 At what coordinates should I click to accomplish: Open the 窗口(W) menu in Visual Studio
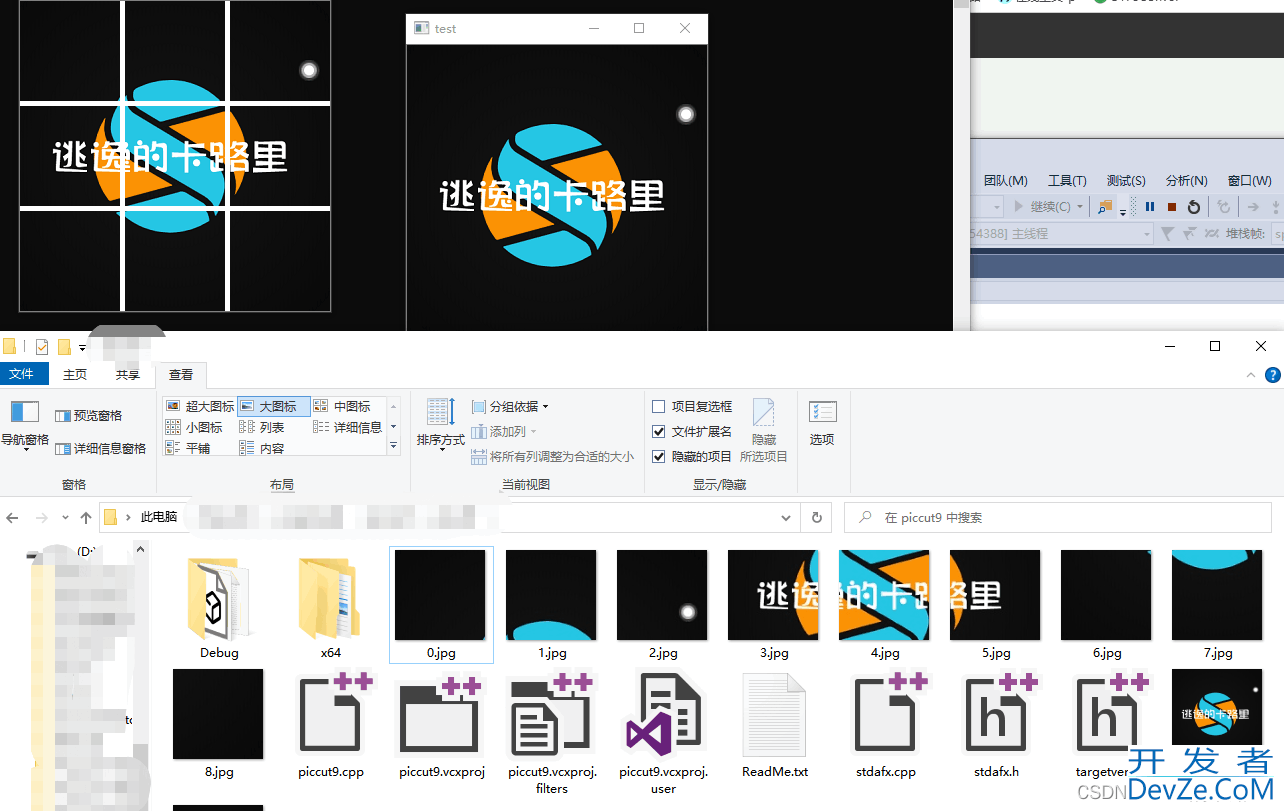pyautogui.click(x=1249, y=181)
